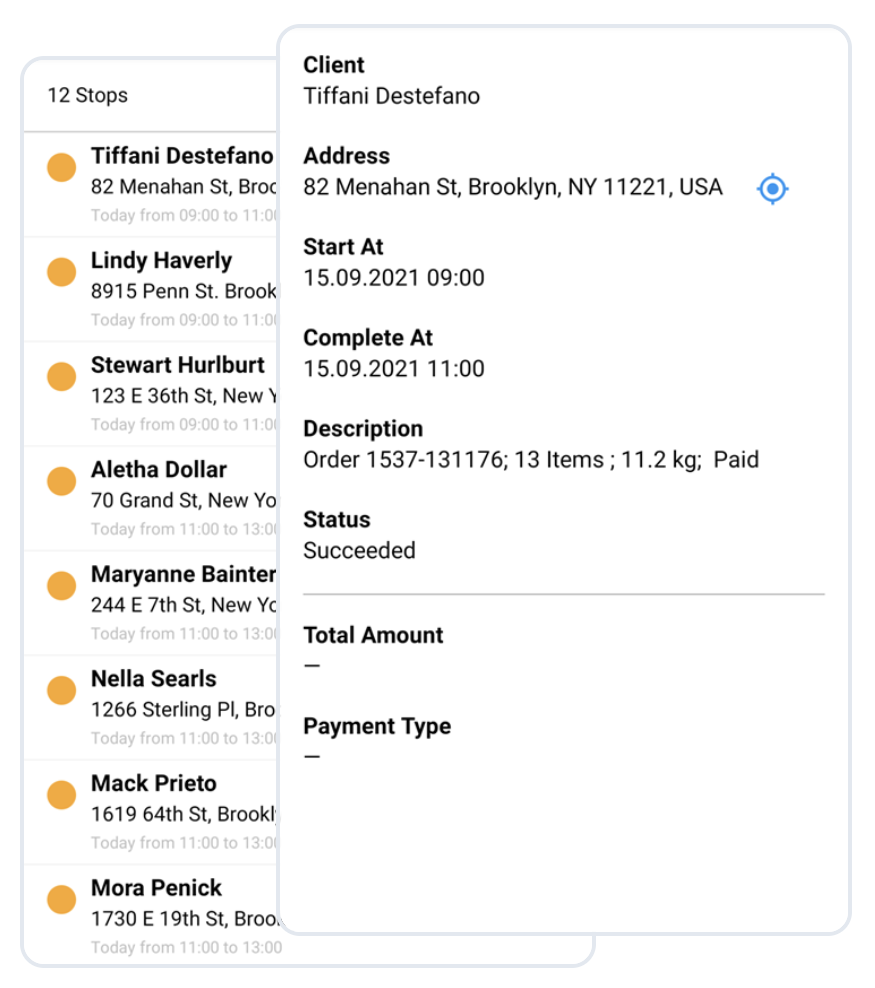The height and width of the screenshot is (988, 875).
Task: Click the Payment Type value field
Action: click(311, 755)
